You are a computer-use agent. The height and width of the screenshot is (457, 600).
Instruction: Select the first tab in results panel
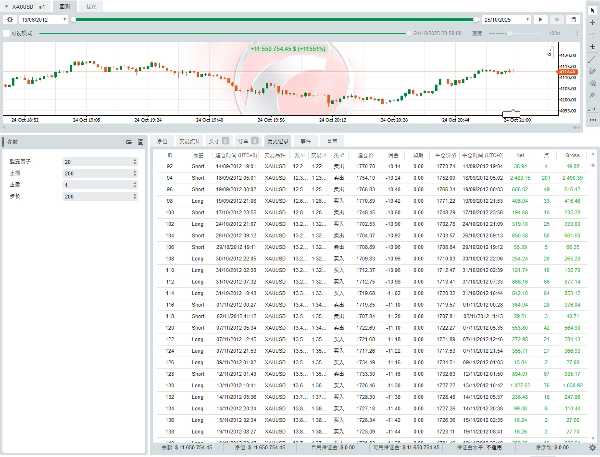[x=164, y=142]
